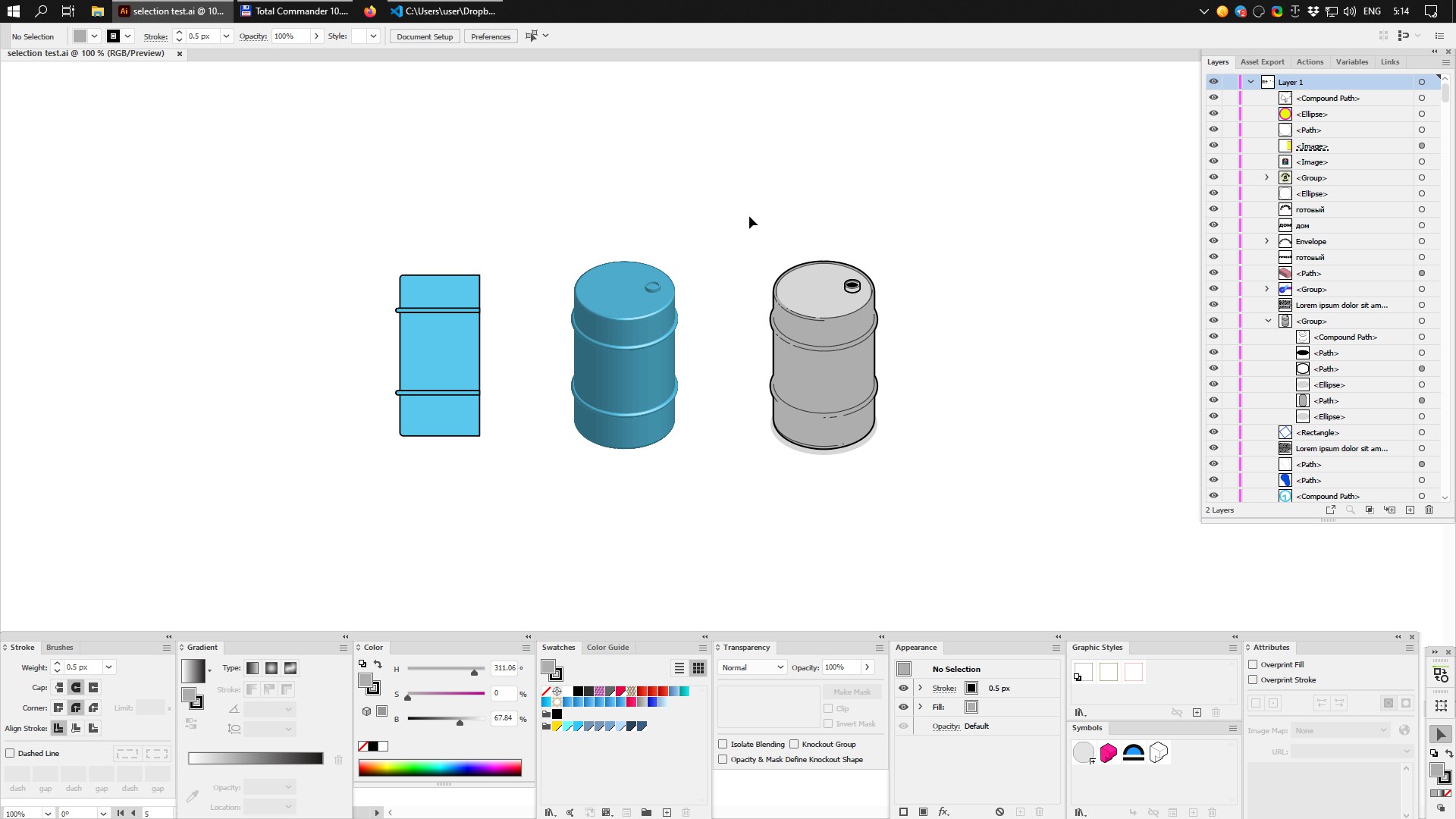The image size is (1456, 819).
Task: Enable the Dashed Line checkbox
Action: pos(11,753)
